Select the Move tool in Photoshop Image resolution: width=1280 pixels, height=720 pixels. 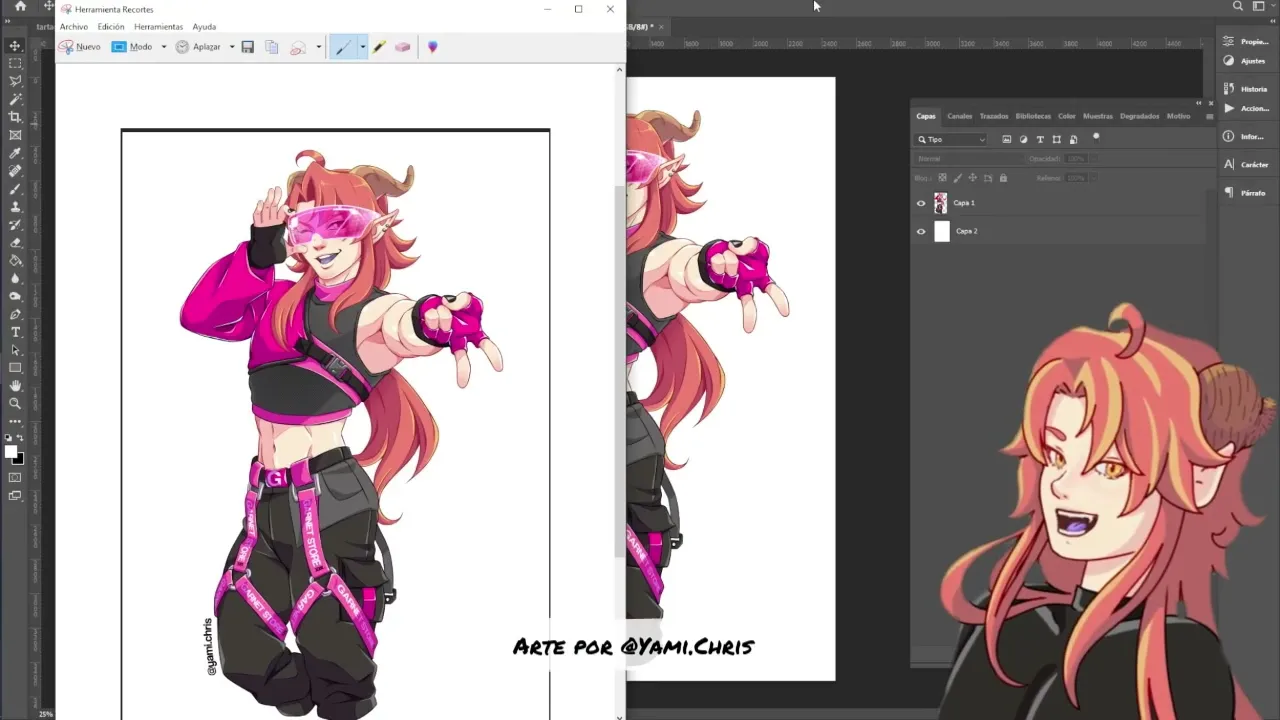pos(15,45)
